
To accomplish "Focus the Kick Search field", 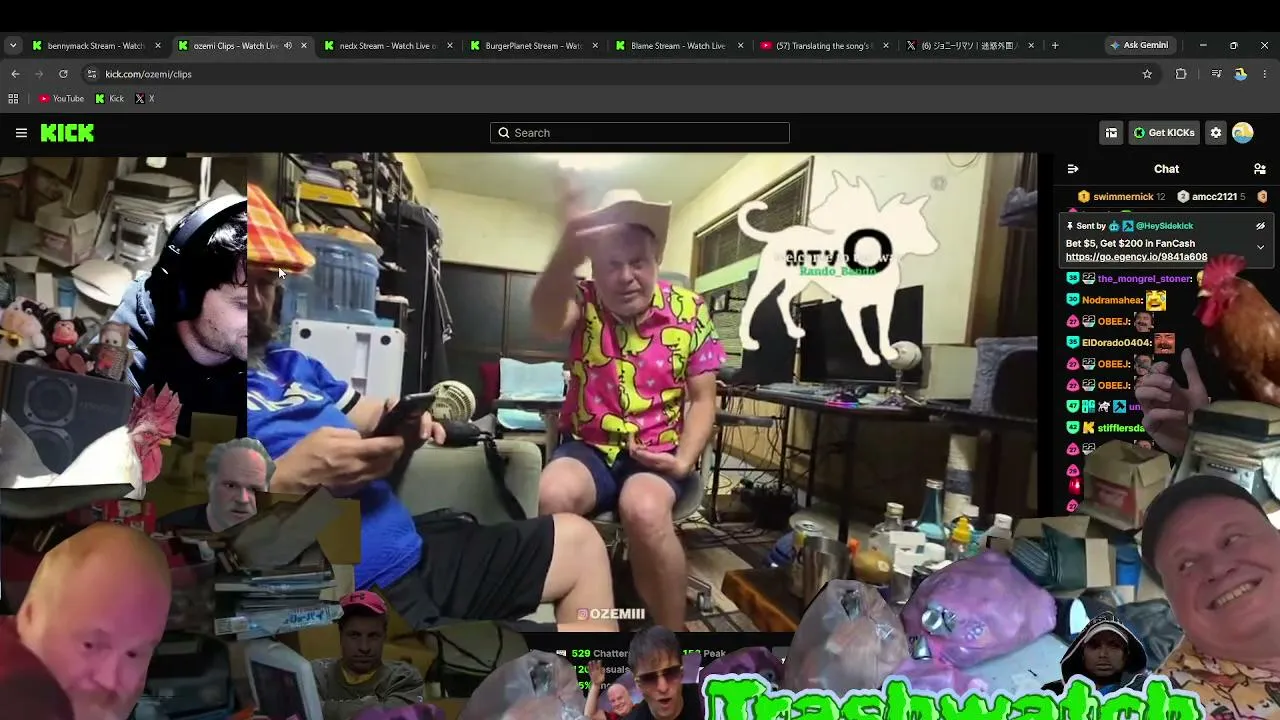I will [x=640, y=132].
